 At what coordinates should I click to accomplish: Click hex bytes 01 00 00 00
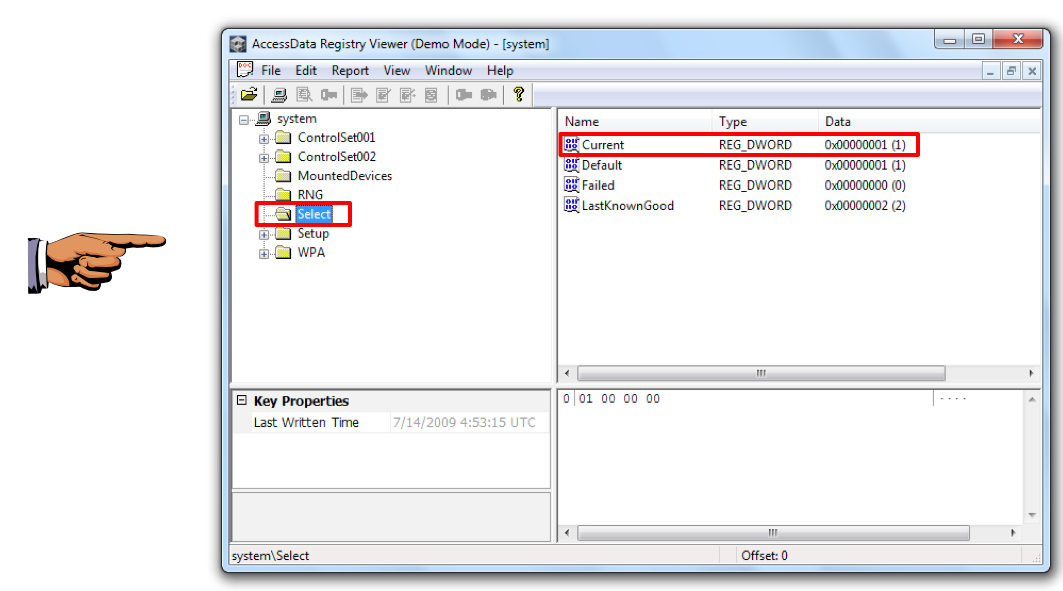[619, 399]
